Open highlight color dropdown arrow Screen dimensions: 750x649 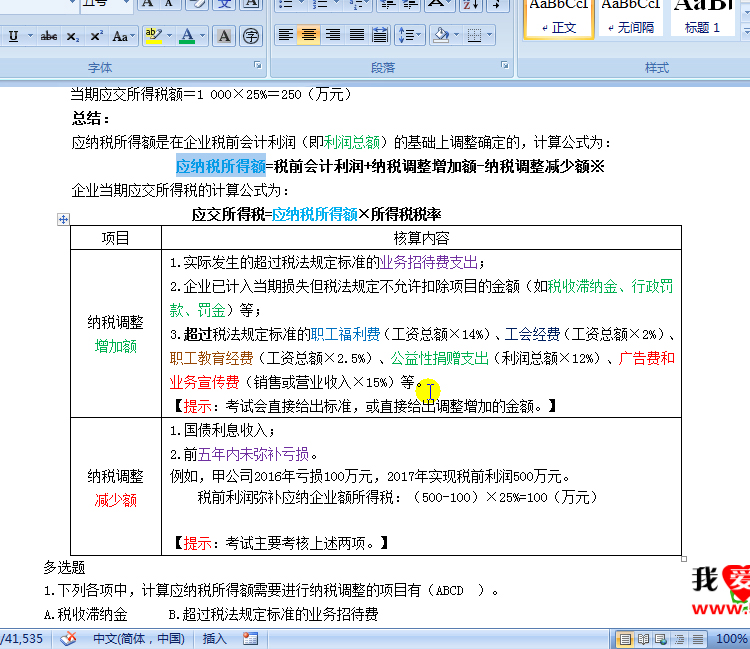169,36
